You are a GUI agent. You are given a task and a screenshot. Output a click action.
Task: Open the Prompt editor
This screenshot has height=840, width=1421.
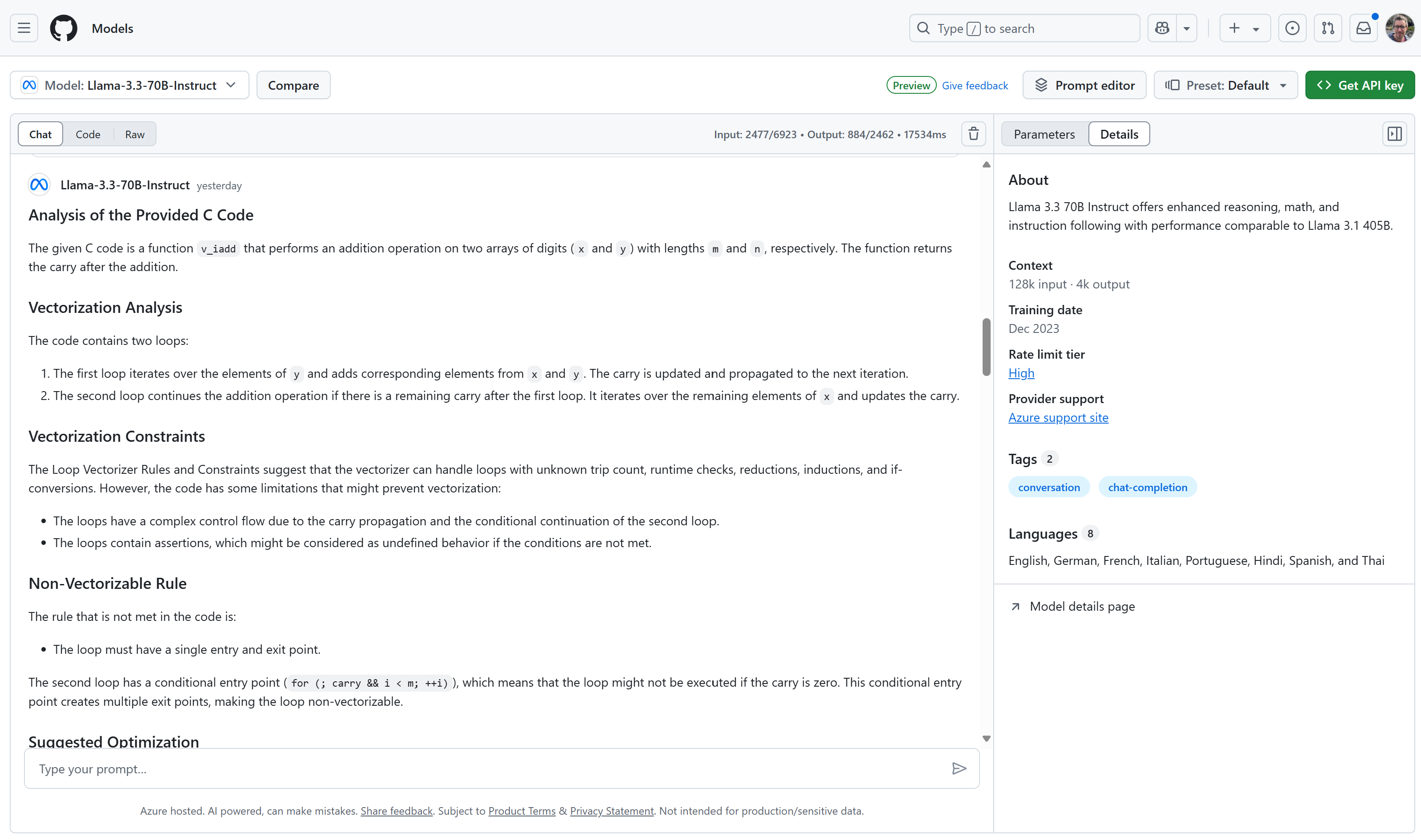(x=1084, y=85)
